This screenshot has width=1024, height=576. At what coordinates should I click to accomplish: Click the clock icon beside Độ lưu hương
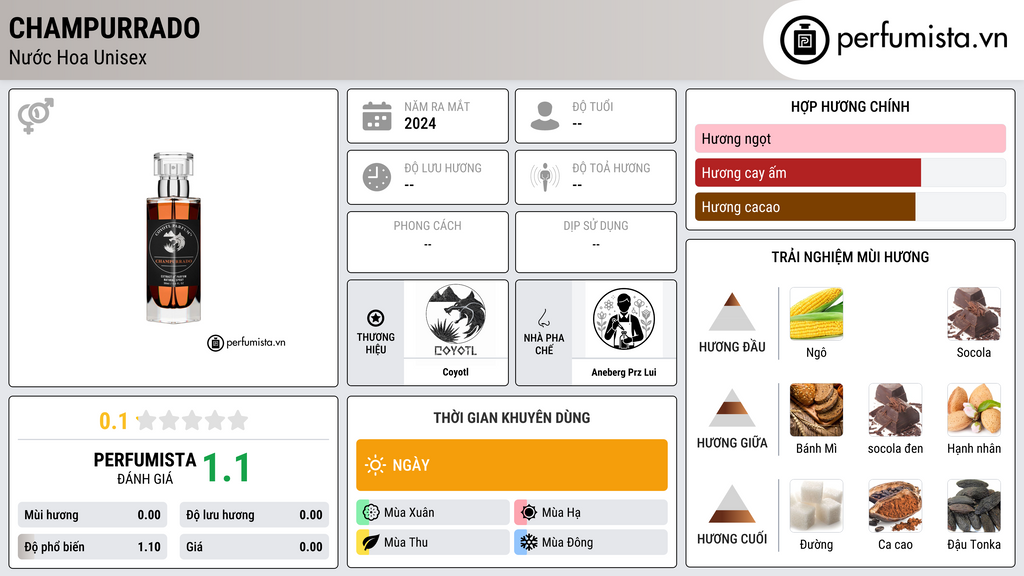tap(377, 177)
